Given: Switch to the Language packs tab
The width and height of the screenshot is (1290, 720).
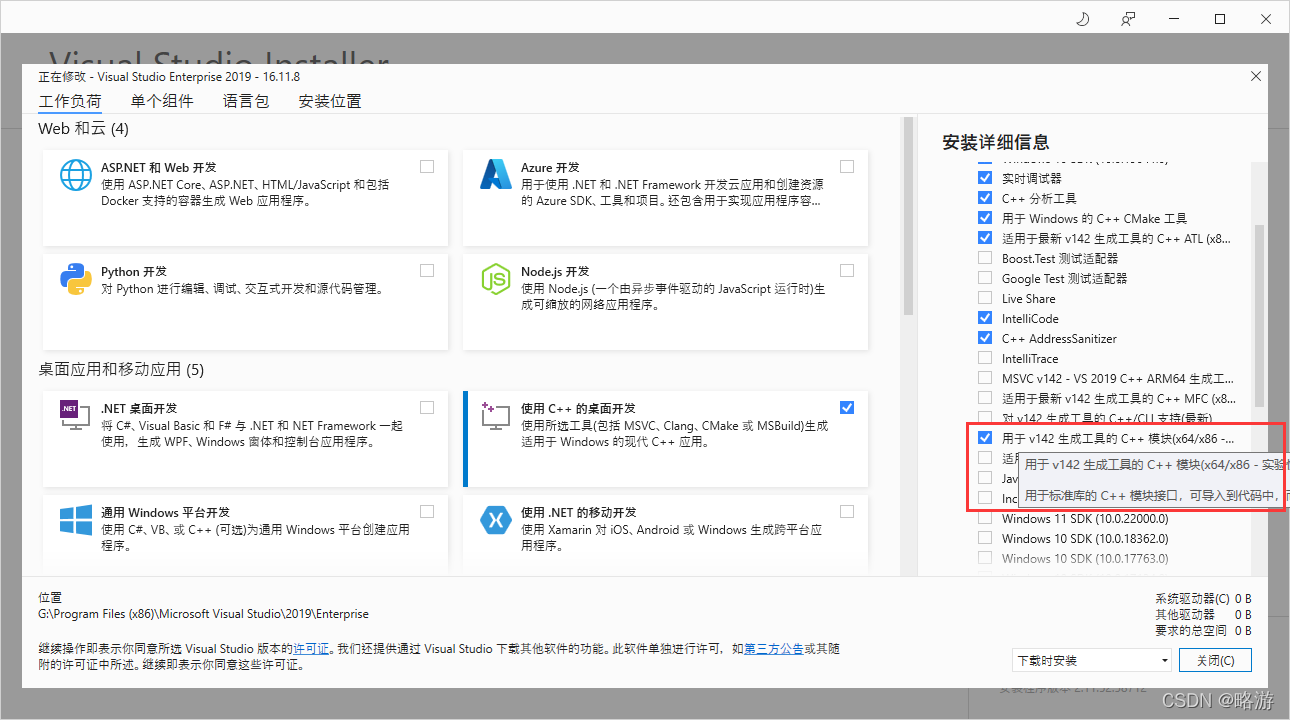Looking at the screenshot, I should (246, 101).
